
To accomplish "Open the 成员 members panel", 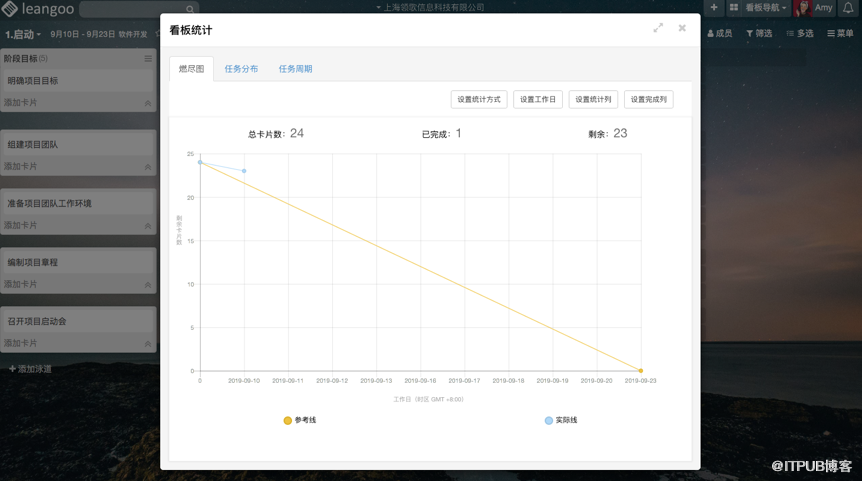I will point(718,34).
